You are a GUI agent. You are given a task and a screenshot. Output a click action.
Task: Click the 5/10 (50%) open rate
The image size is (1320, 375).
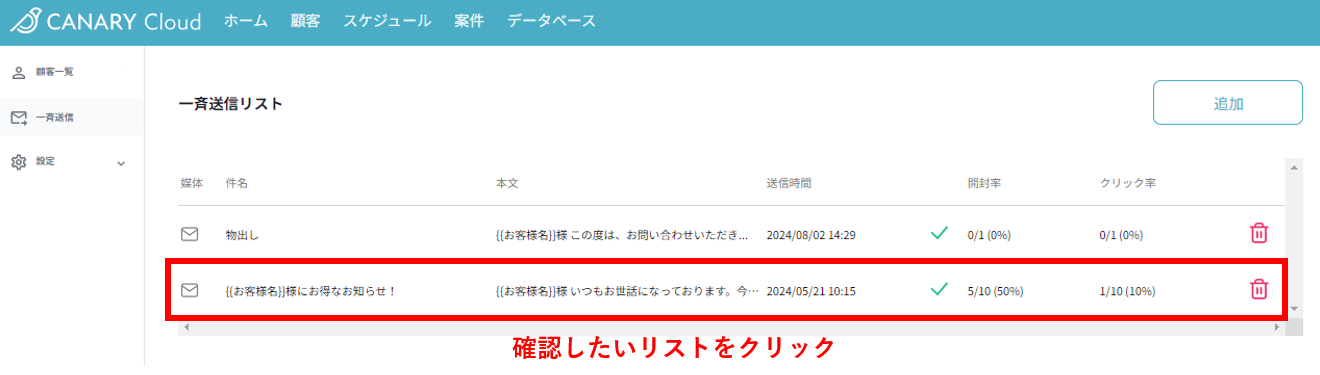[x=996, y=291]
